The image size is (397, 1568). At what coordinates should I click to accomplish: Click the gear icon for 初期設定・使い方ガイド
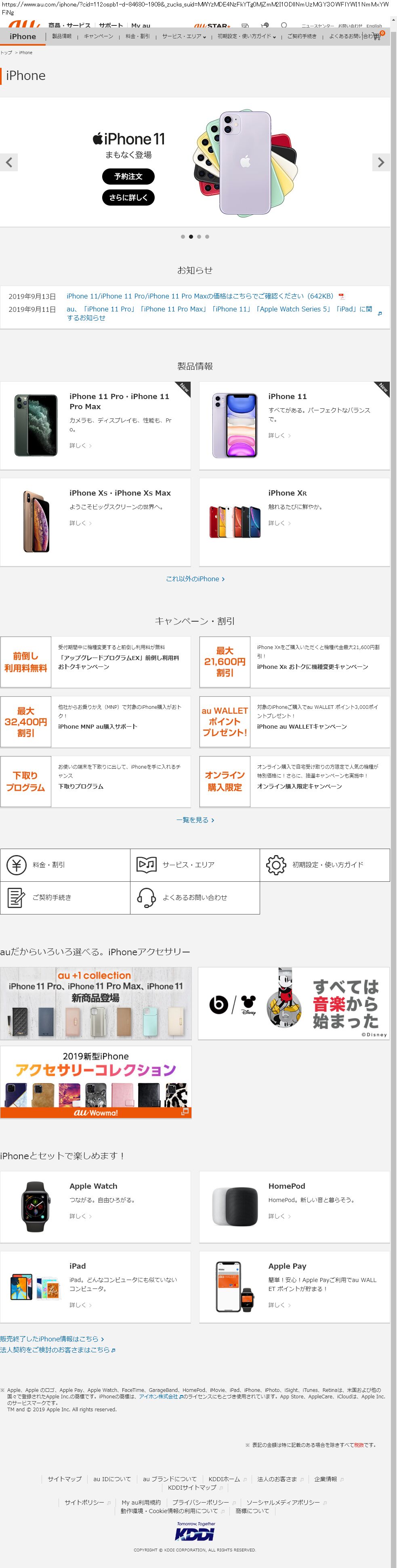pyautogui.click(x=276, y=864)
